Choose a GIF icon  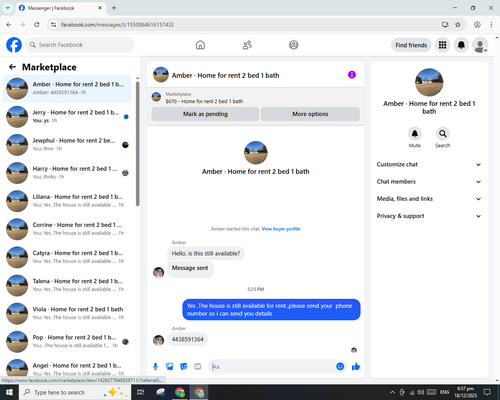[198, 367]
